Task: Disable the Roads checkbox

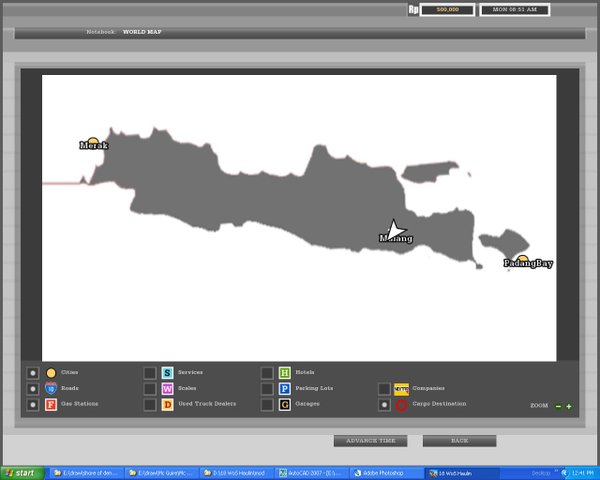Action: pyautogui.click(x=33, y=388)
